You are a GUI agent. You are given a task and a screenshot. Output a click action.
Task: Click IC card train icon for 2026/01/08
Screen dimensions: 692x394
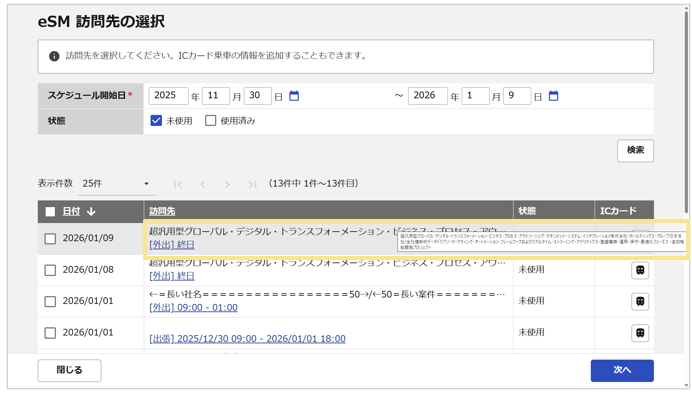[x=640, y=270]
